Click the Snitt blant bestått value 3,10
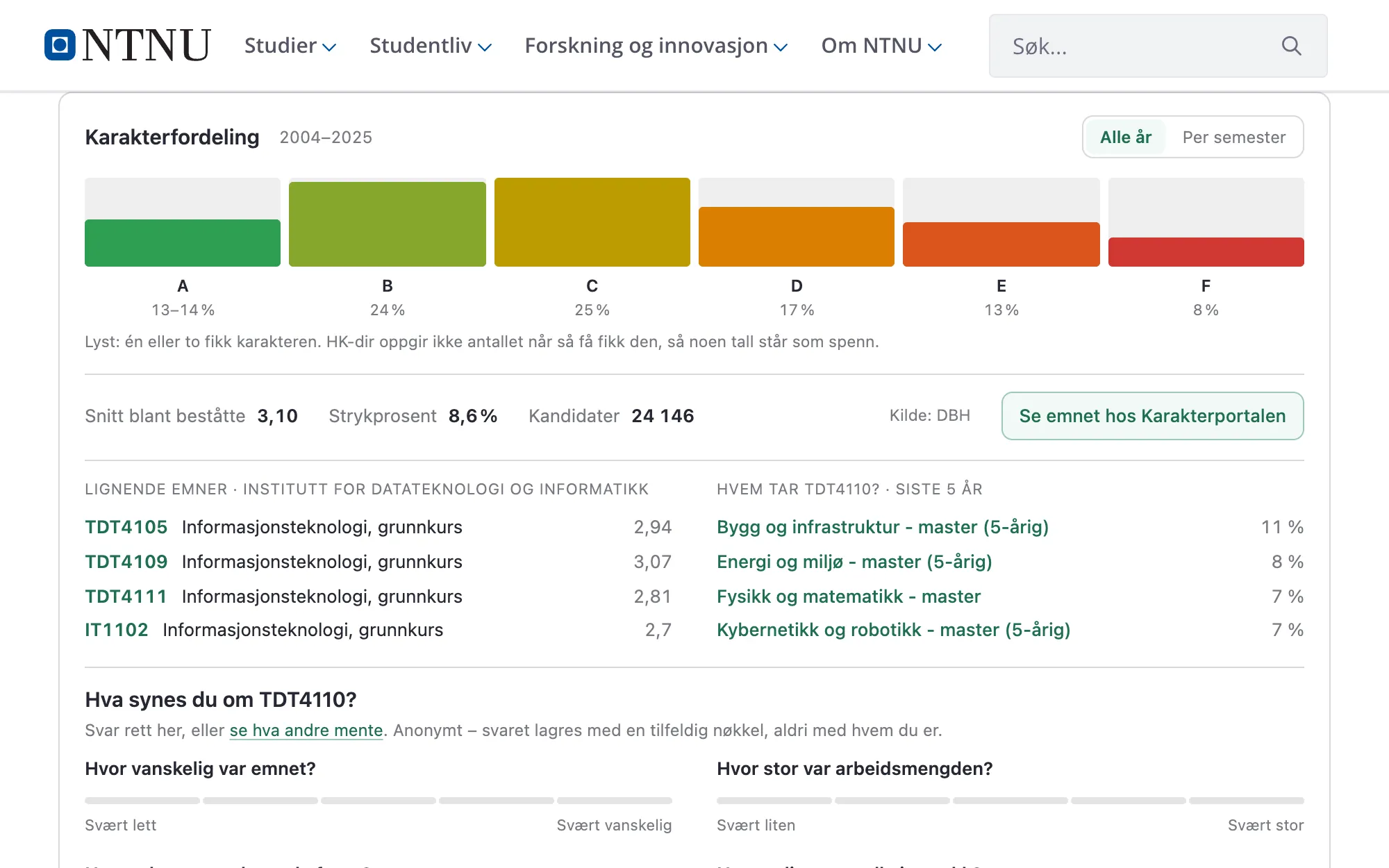 click(278, 416)
